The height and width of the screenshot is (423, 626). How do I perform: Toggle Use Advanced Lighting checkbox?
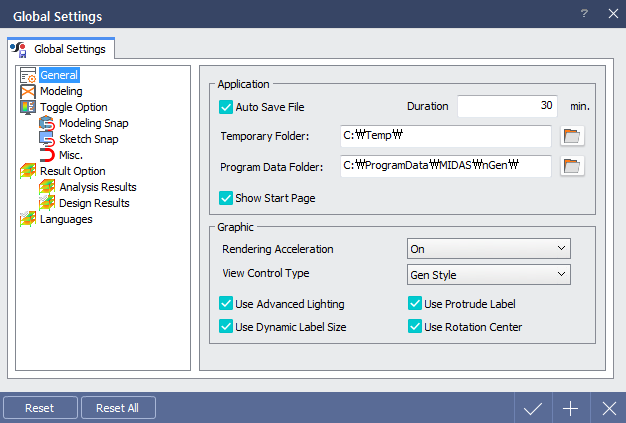pyautogui.click(x=226, y=304)
